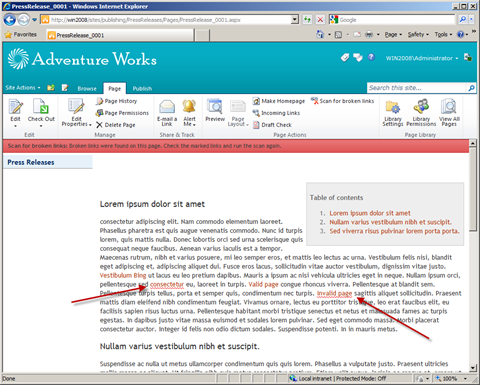Click the page scrollbar up arrow
480x385 pixels.
[x=473, y=143]
